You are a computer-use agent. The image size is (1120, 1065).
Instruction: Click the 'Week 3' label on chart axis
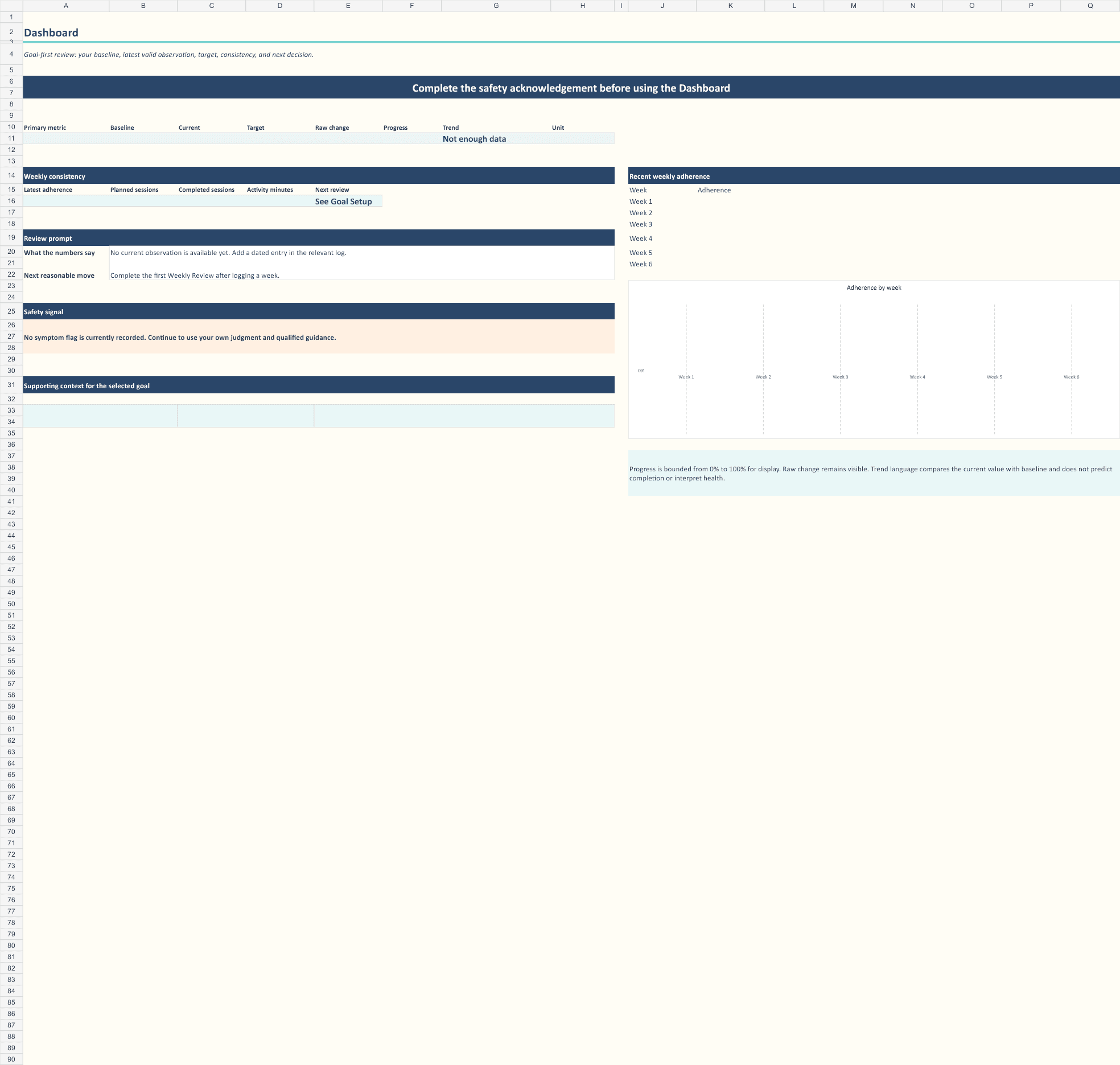click(840, 377)
